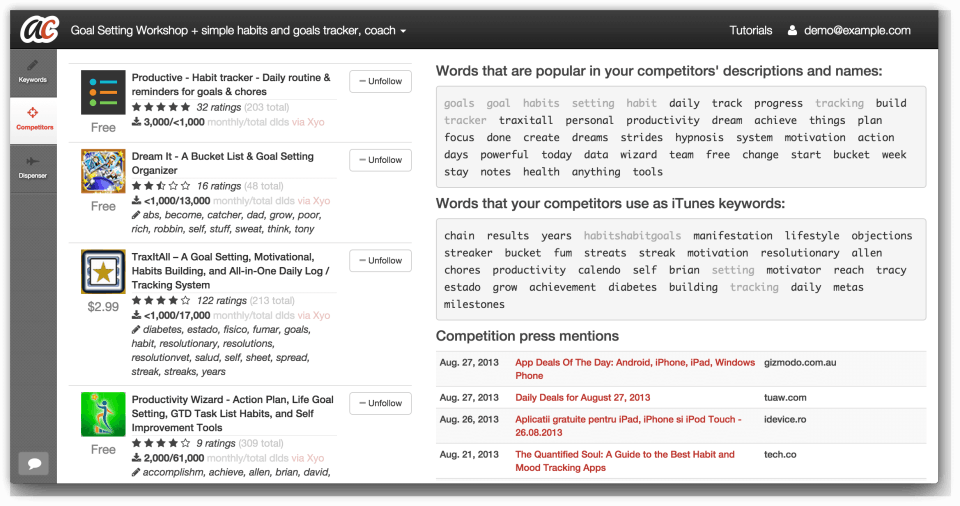Click the TraxItAll star app icon
This screenshot has width=960, height=506.
pos(103,271)
